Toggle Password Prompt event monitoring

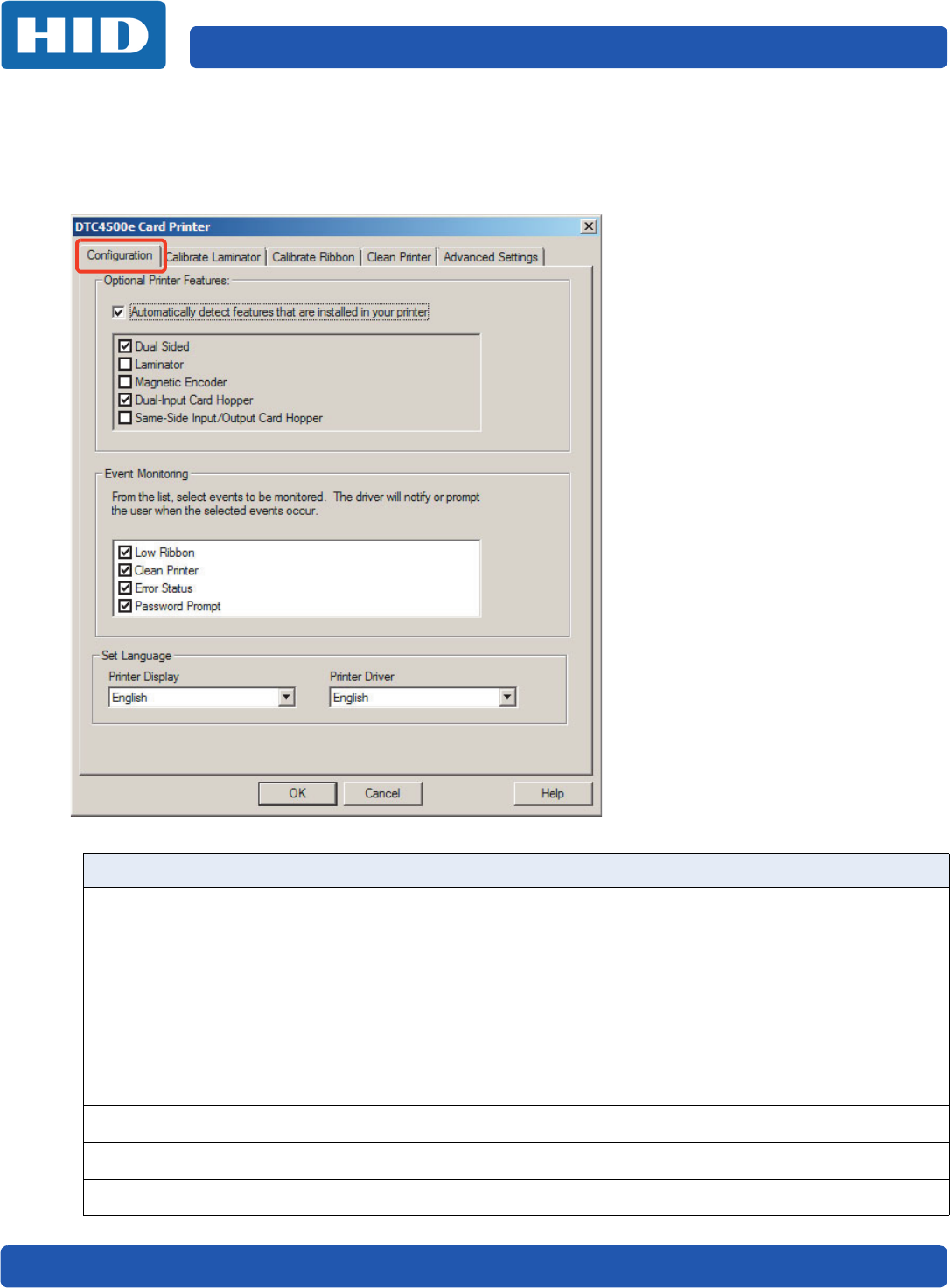click(x=125, y=606)
